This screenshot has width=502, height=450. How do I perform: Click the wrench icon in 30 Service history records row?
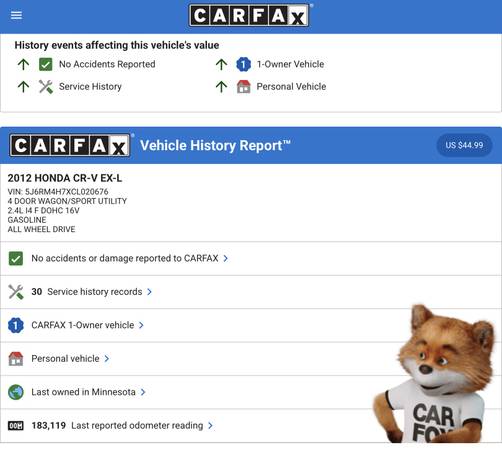[16, 292]
